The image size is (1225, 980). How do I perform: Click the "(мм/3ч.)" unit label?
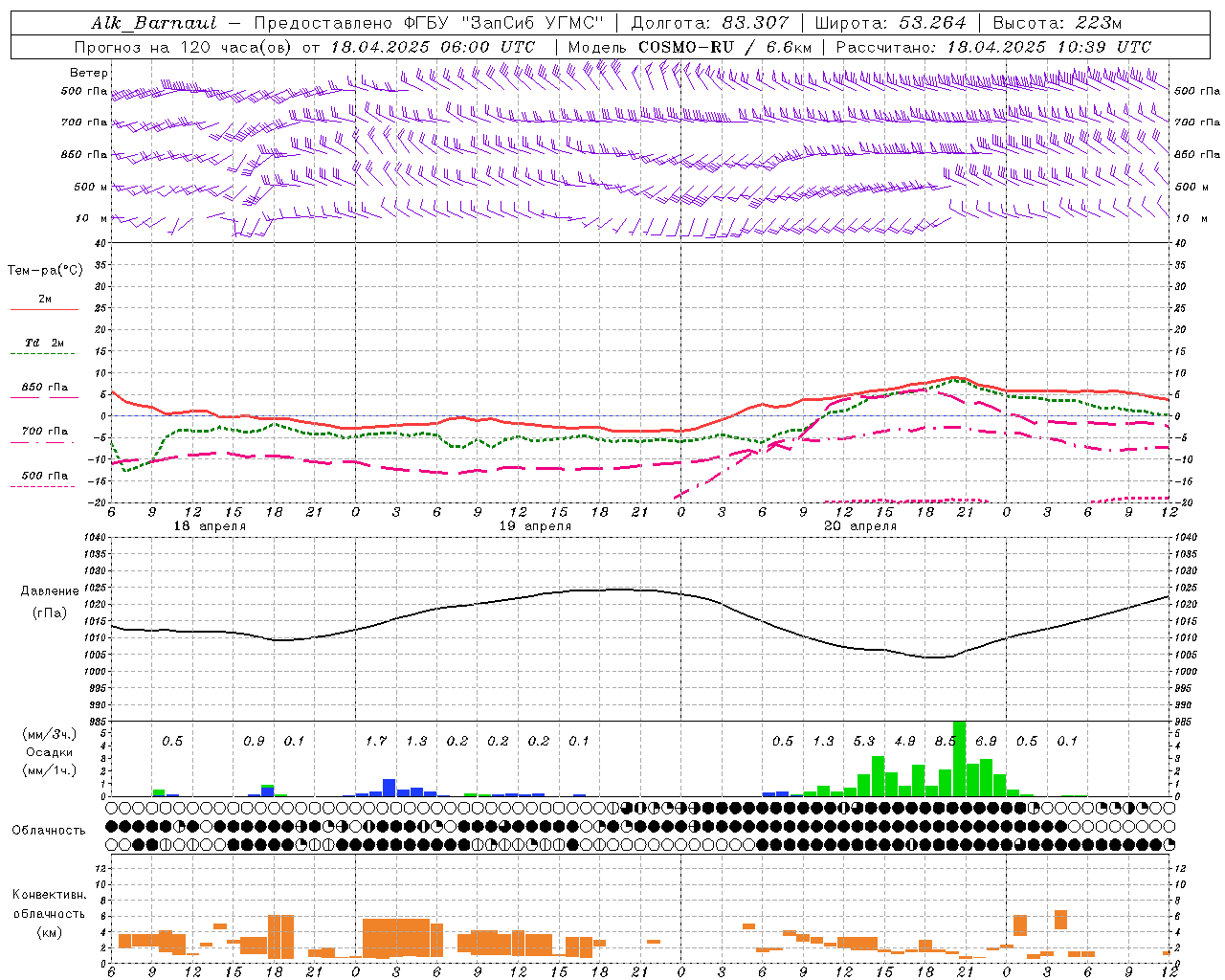pos(49,734)
